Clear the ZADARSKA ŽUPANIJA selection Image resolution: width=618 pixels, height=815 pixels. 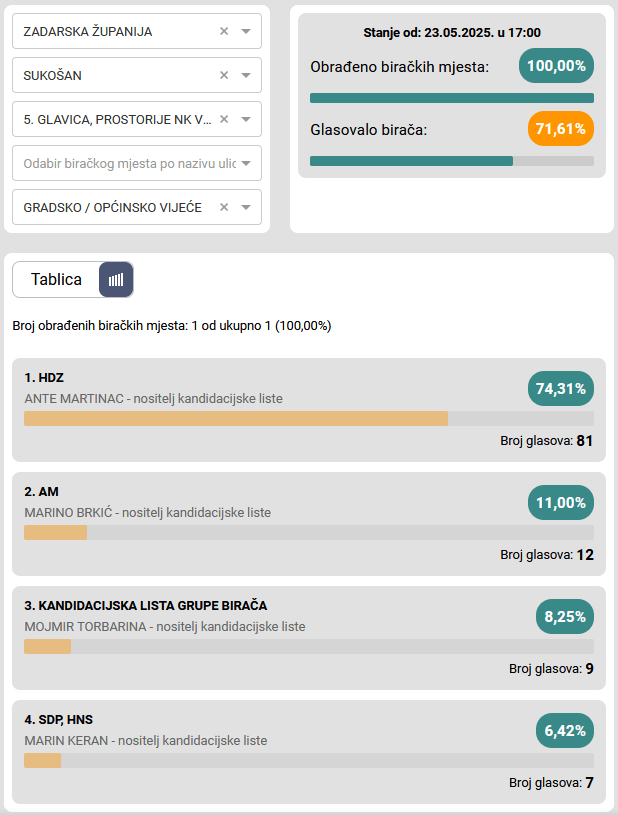[x=224, y=31]
